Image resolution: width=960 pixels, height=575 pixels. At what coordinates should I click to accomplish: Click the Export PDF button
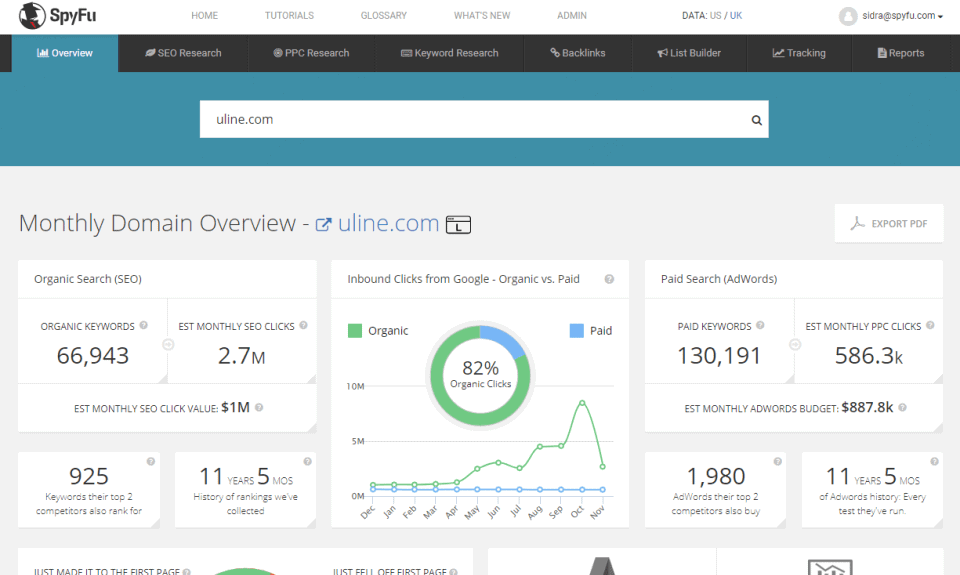pos(889,224)
